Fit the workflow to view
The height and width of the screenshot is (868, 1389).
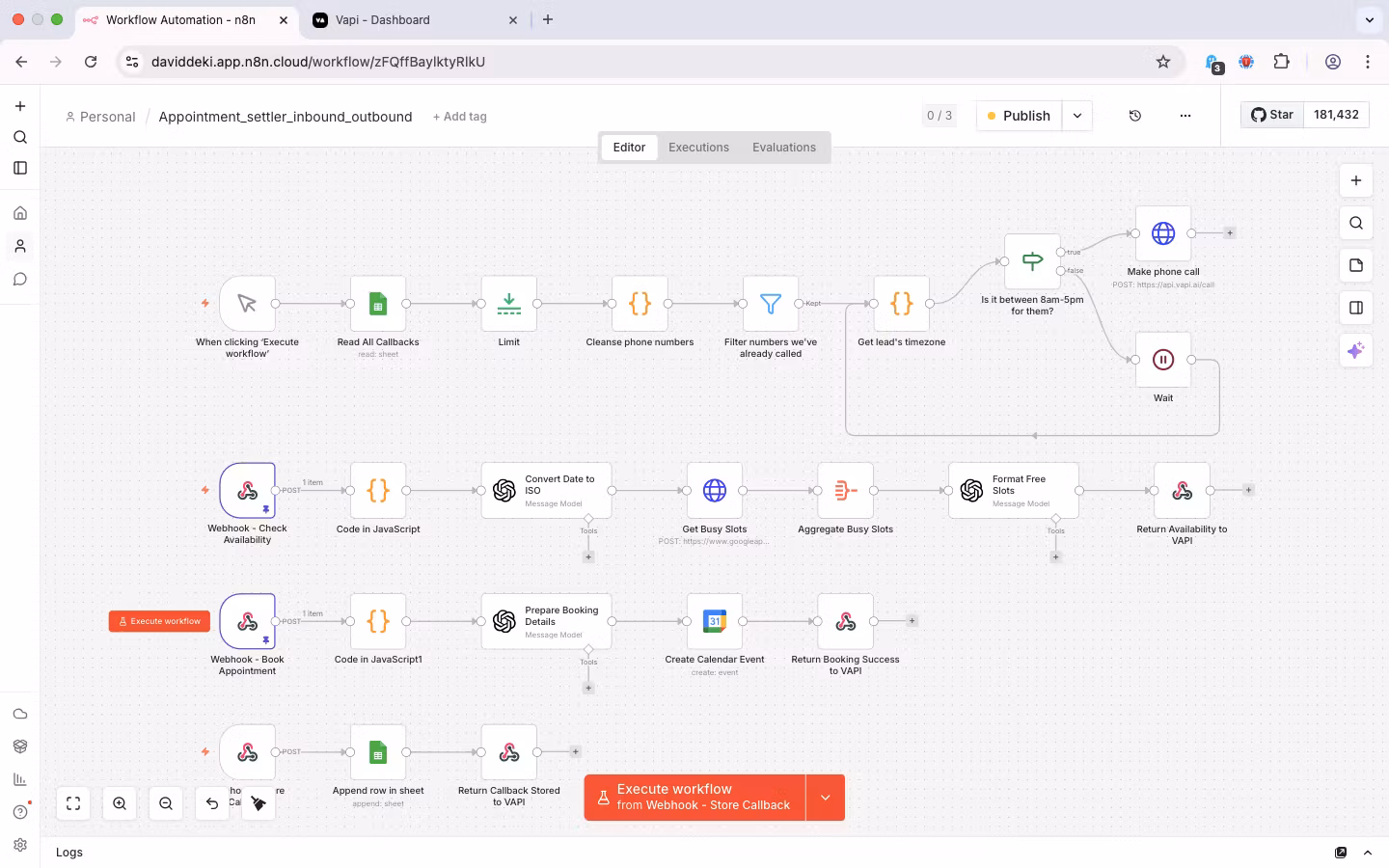(73, 802)
